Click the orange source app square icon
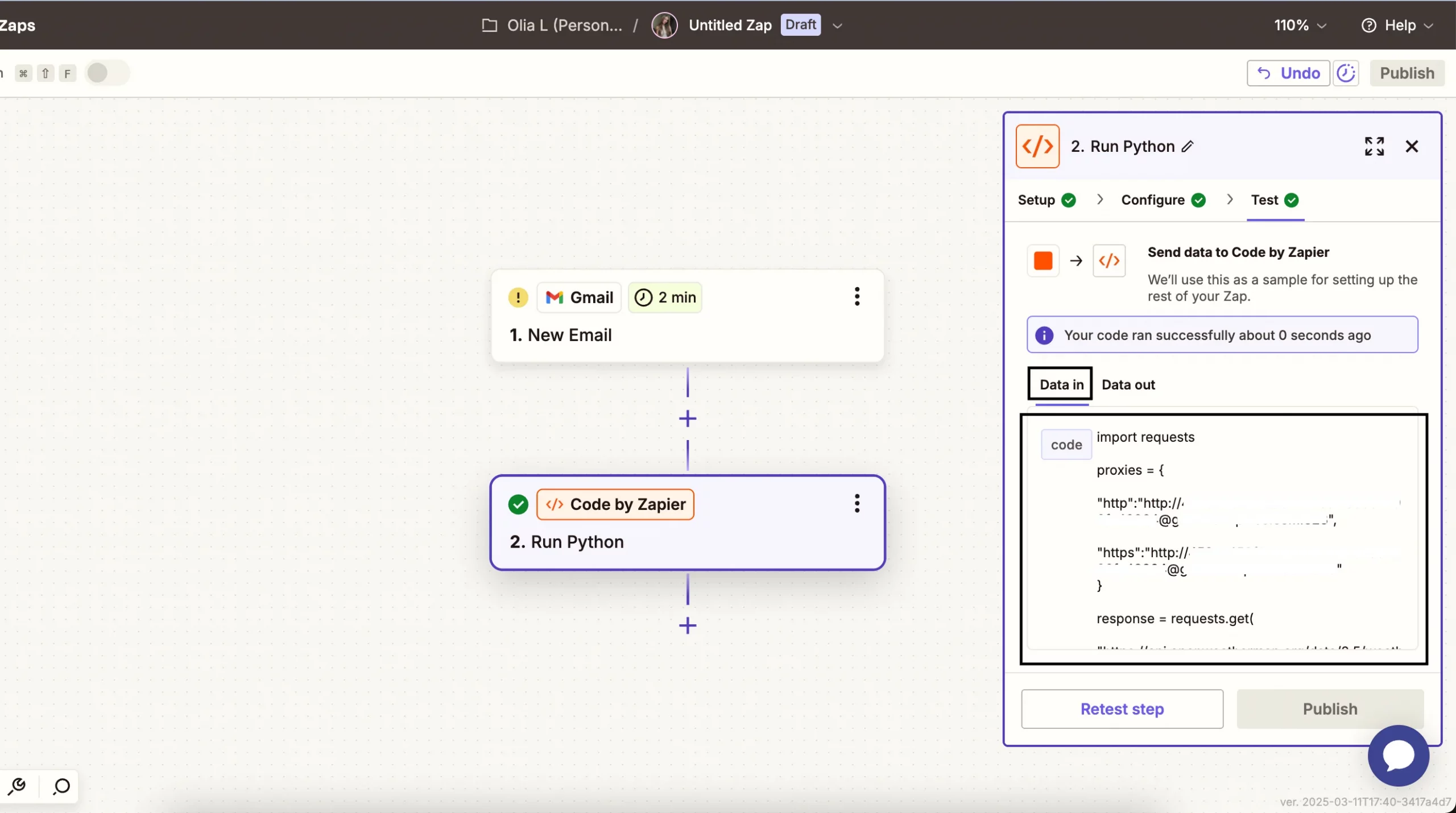Screen dimensions: 1456x813 pyautogui.click(x=1043, y=260)
